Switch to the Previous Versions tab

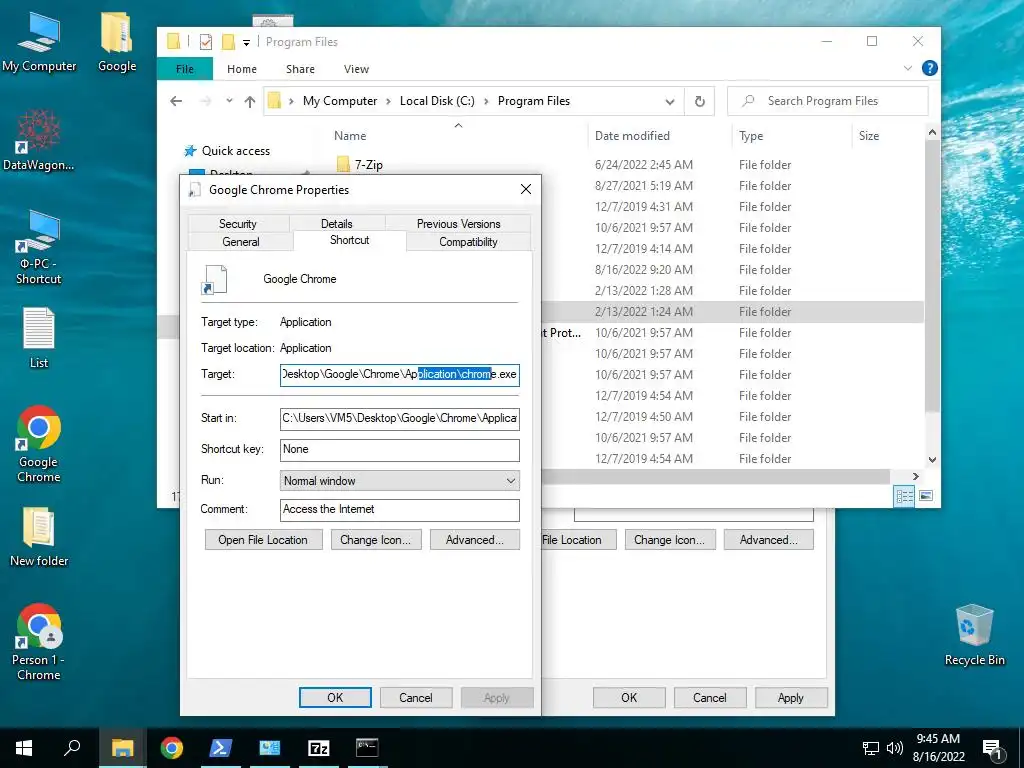pos(458,223)
